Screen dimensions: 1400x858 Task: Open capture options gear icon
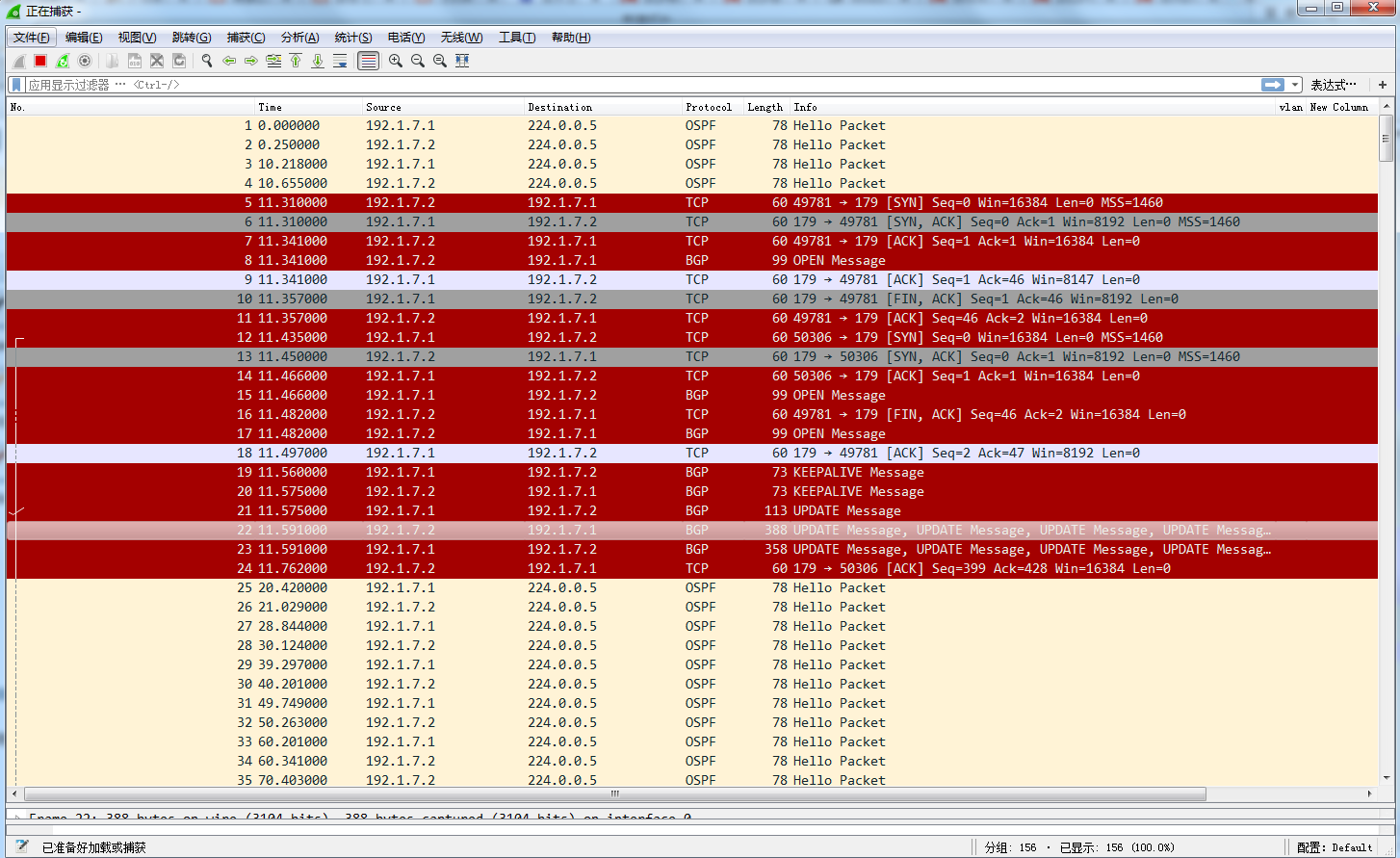pos(85,61)
